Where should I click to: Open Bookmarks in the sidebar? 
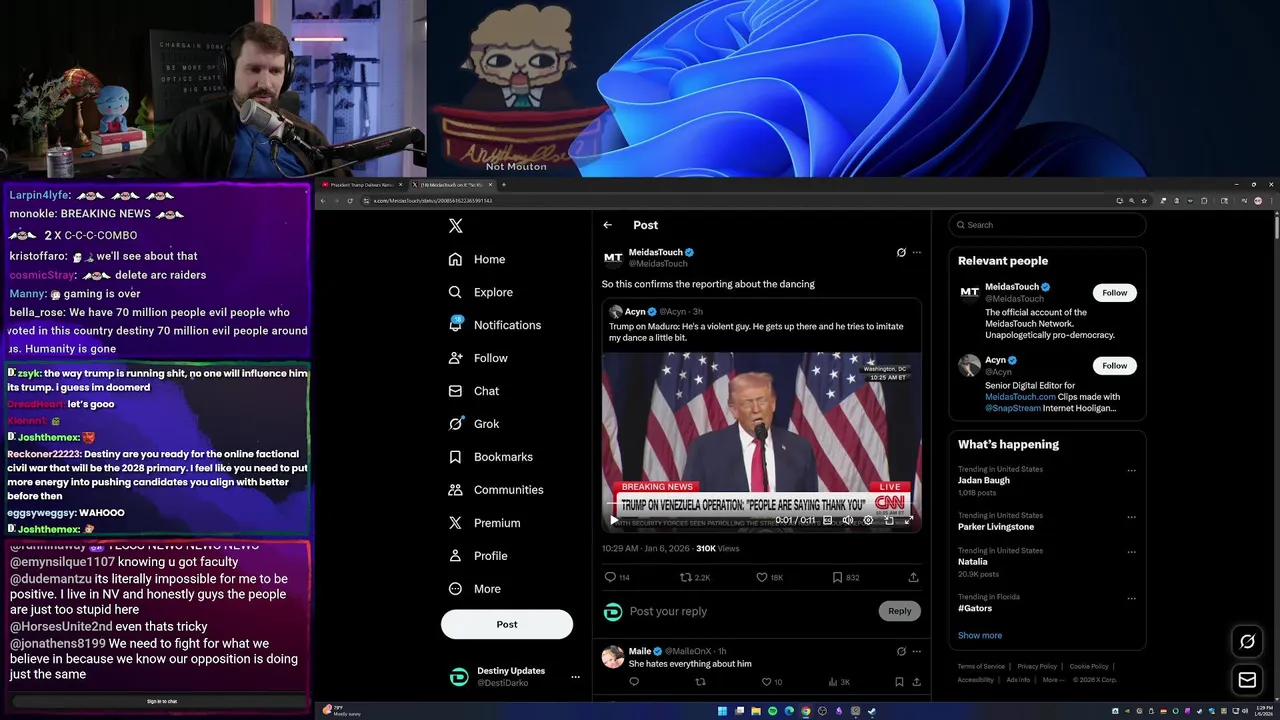click(x=490, y=457)
